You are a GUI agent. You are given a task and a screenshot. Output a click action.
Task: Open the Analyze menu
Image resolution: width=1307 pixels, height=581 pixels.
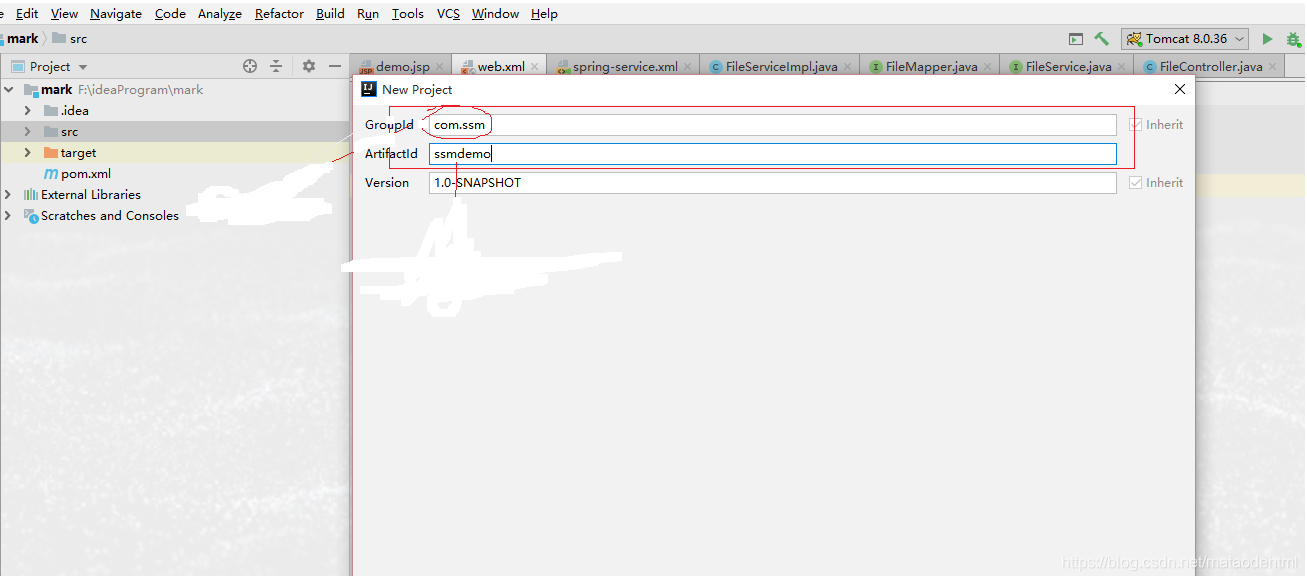[220, 14]
